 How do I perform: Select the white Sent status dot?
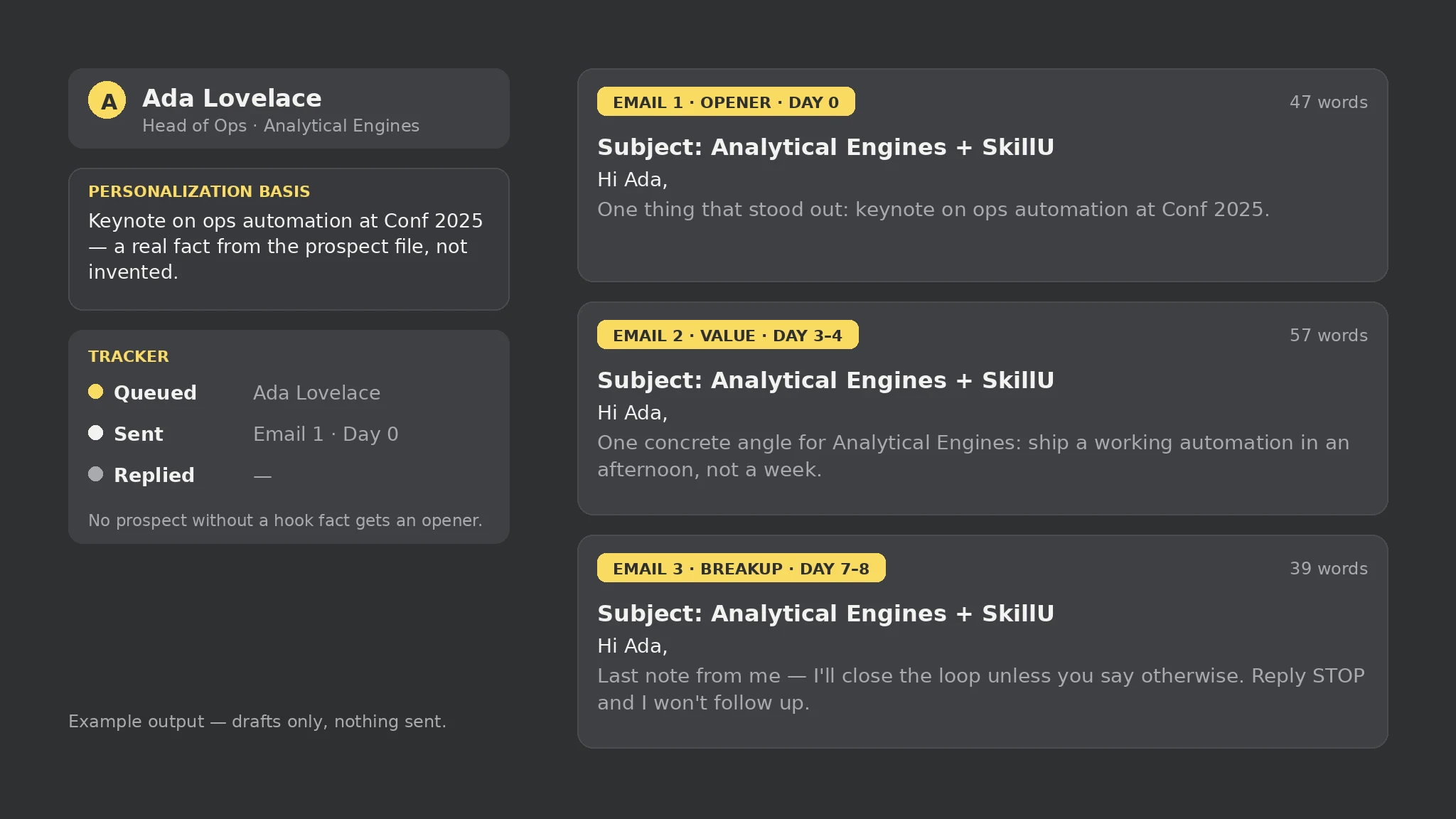(96, 433)
